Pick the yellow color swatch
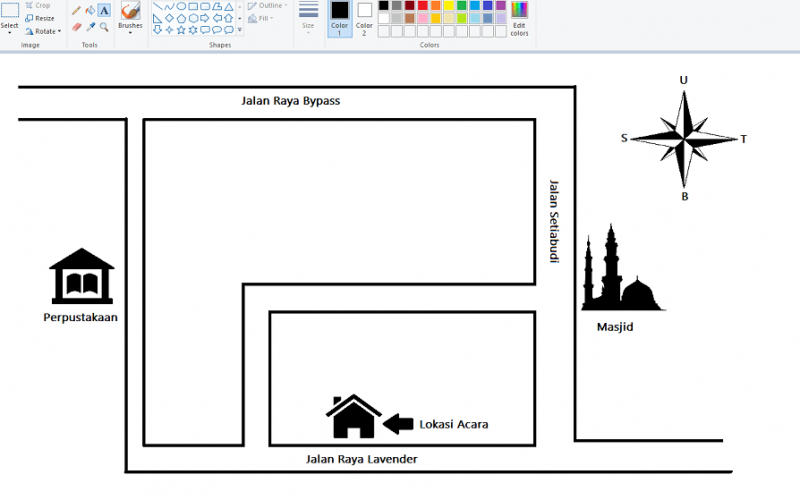 tap(449, 6)
